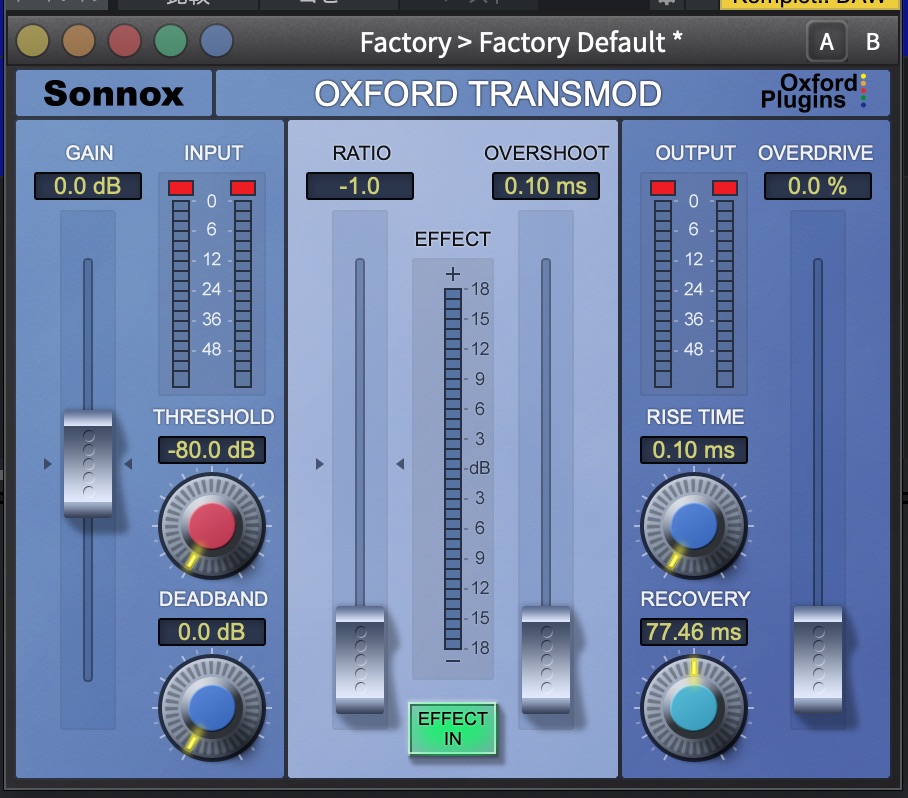Click the Overdrive percentage readout
Image resolution: width=908 pixels, height=798 pixels.
[816, 187]
